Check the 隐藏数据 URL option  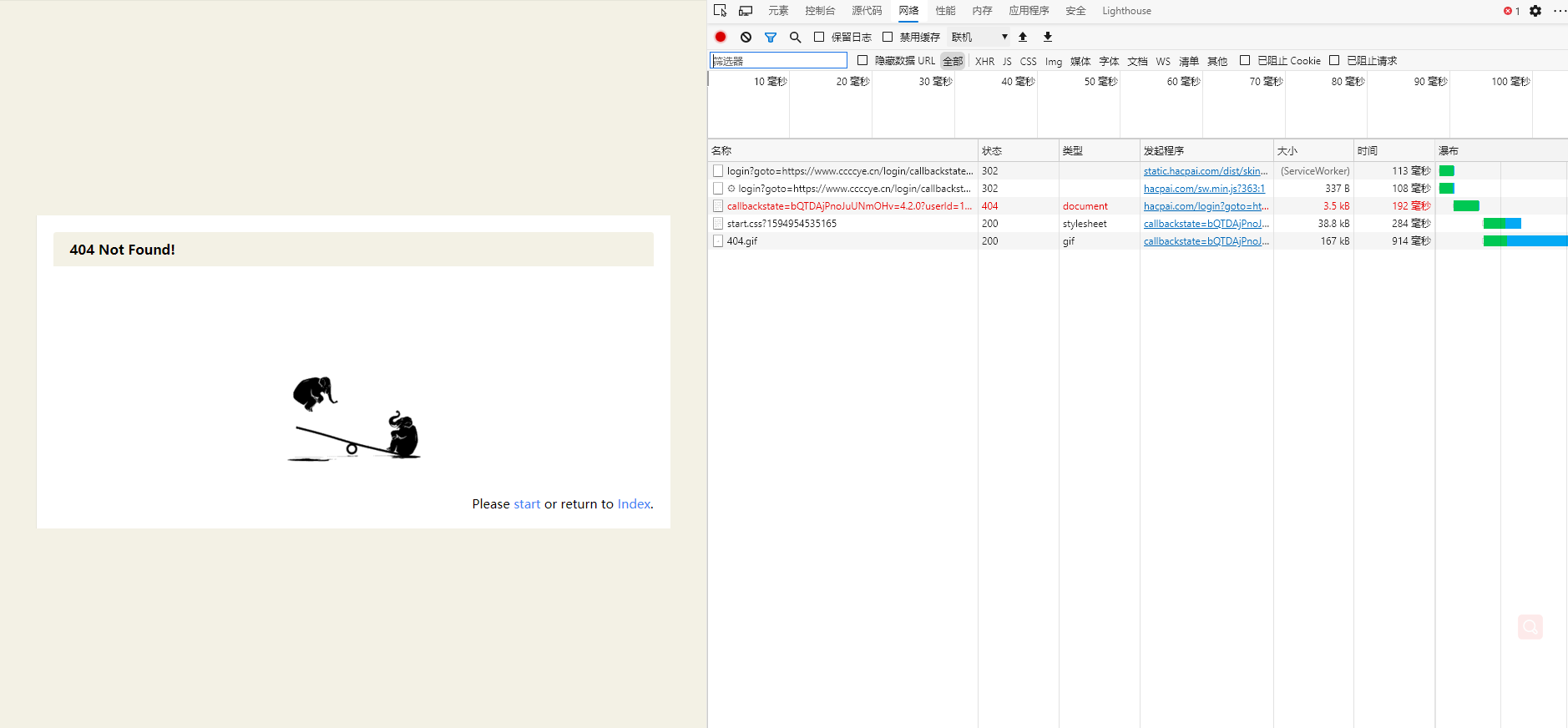tap(862, 60)
